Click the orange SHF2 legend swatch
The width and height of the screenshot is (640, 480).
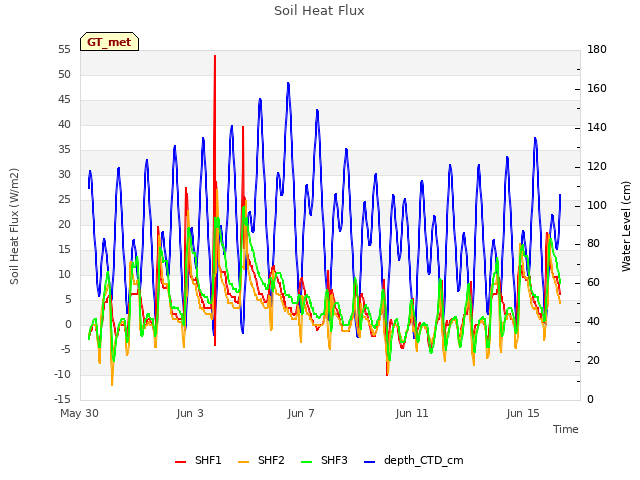tap(243, 462)
